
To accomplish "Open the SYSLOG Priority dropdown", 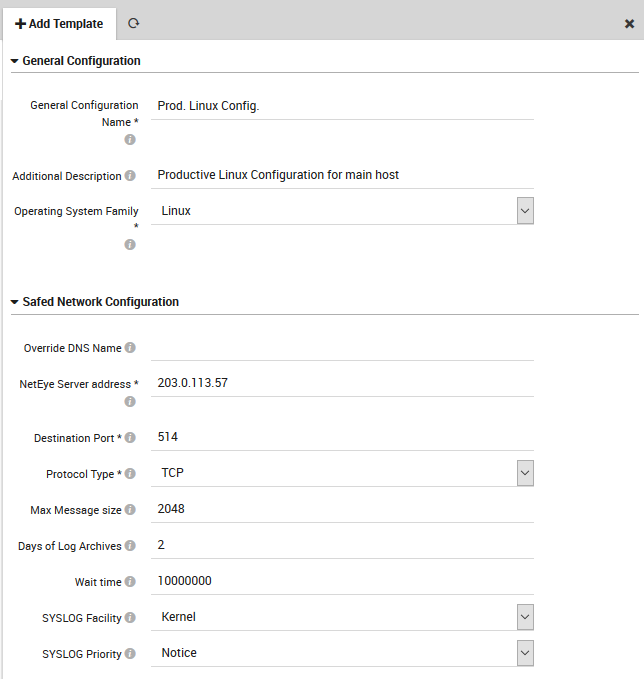I will click(525, 653).
